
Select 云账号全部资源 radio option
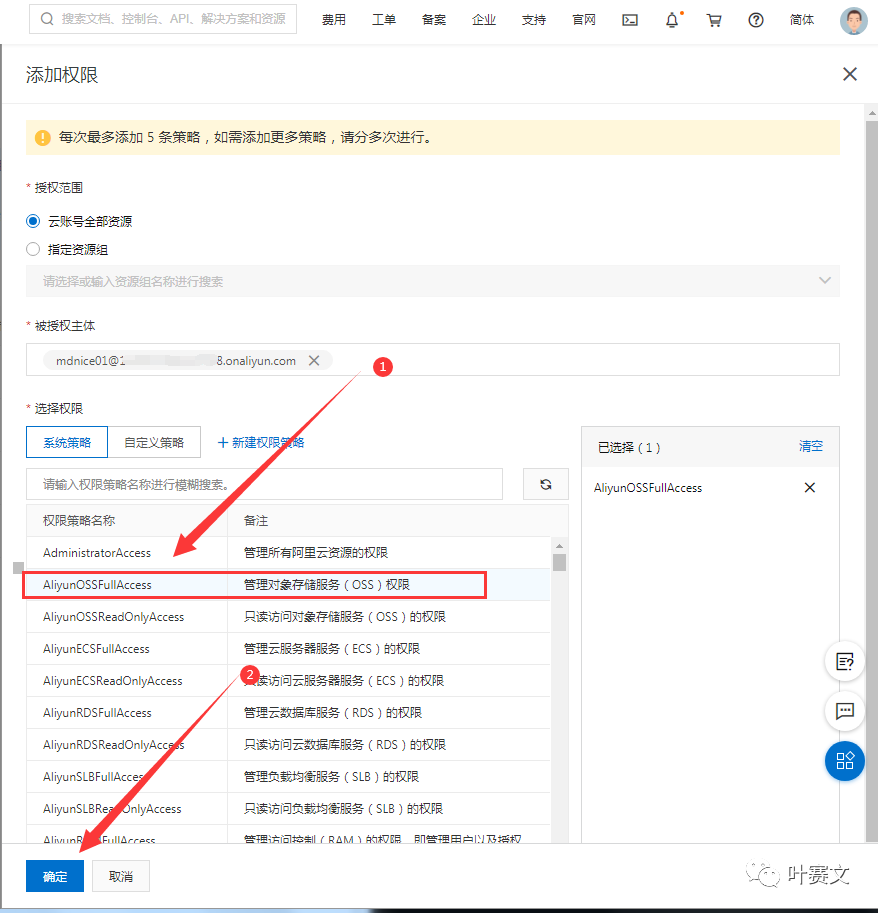pos(33,221)
